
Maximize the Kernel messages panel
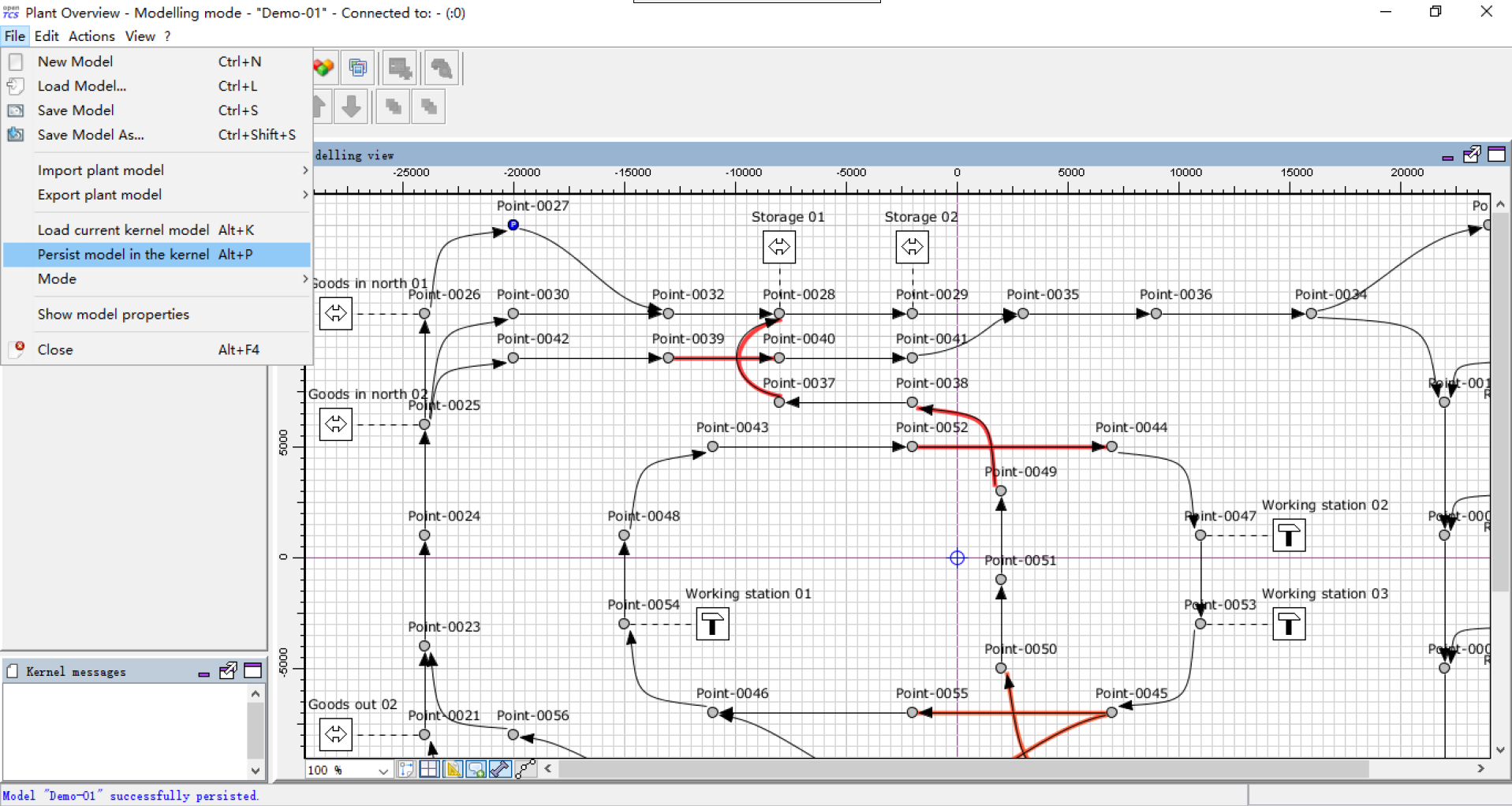253,671
